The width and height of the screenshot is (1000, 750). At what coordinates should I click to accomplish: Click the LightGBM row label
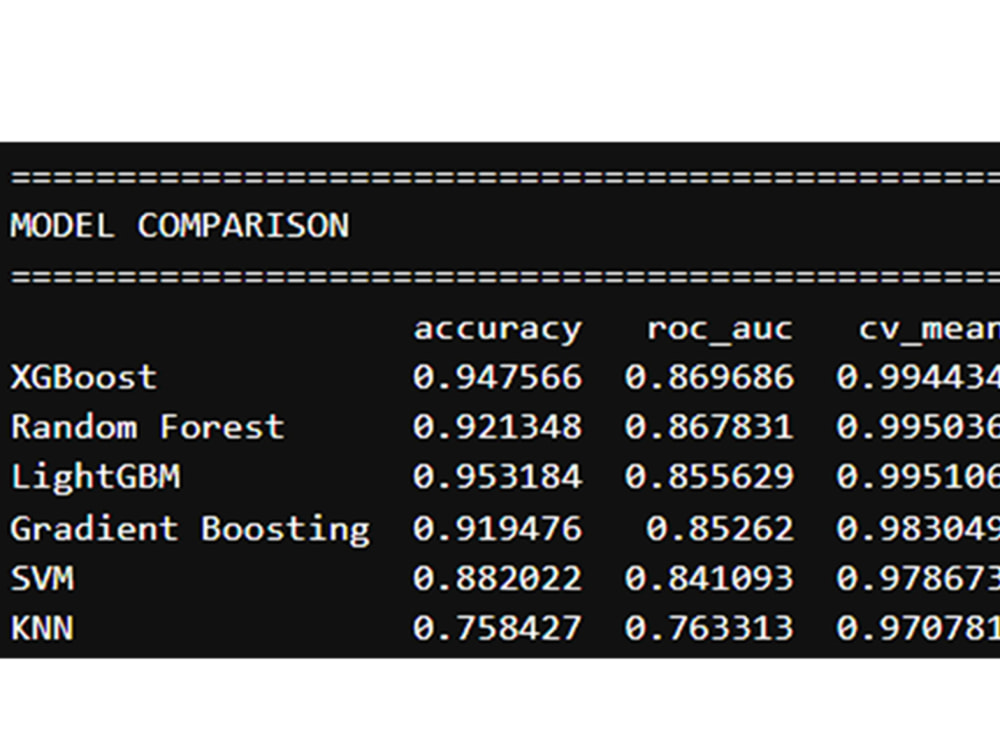click(x=96, y=478)
